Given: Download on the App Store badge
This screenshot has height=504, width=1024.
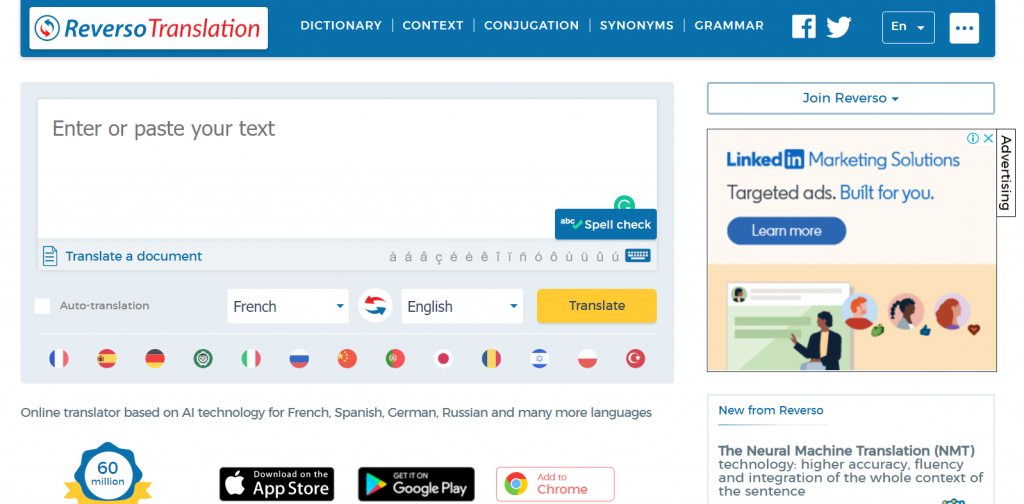Looking at the screenshot, I should pos(277,484).
